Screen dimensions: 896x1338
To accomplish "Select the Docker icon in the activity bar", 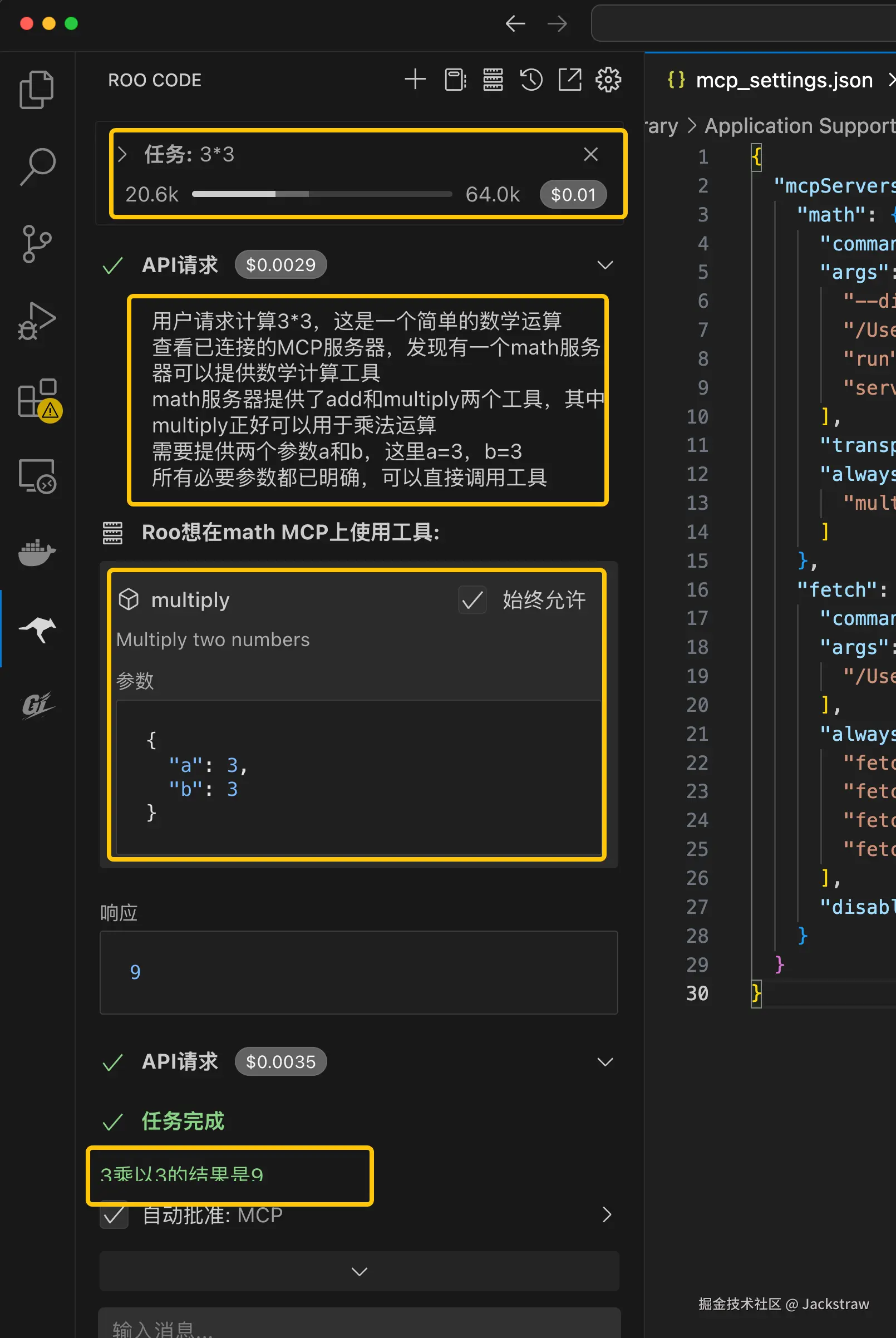I will (x=37, y=553).
